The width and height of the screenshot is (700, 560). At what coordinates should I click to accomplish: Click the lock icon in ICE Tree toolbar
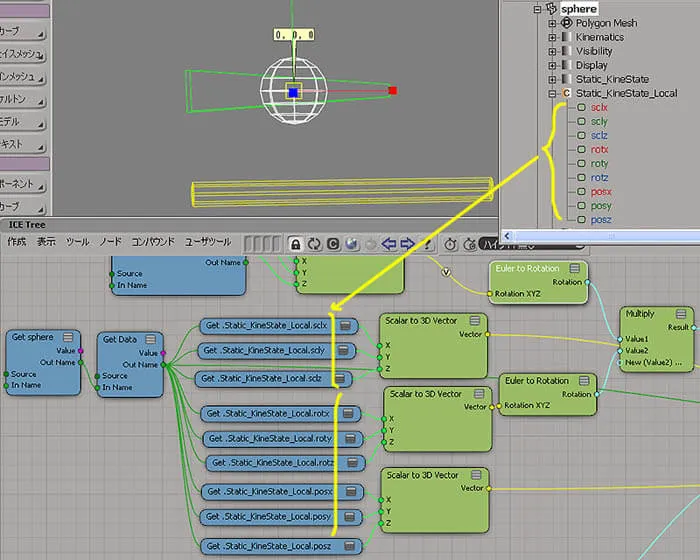295,244
